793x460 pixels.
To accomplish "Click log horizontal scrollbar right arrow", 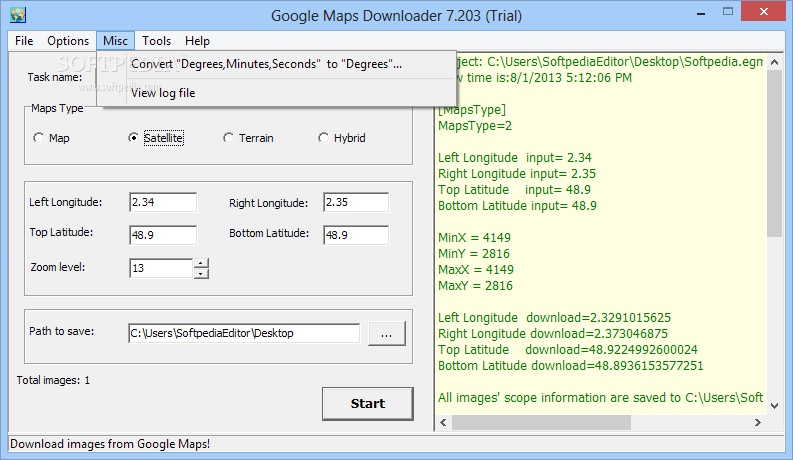I will pyautogui.click(x=758, y=423).
